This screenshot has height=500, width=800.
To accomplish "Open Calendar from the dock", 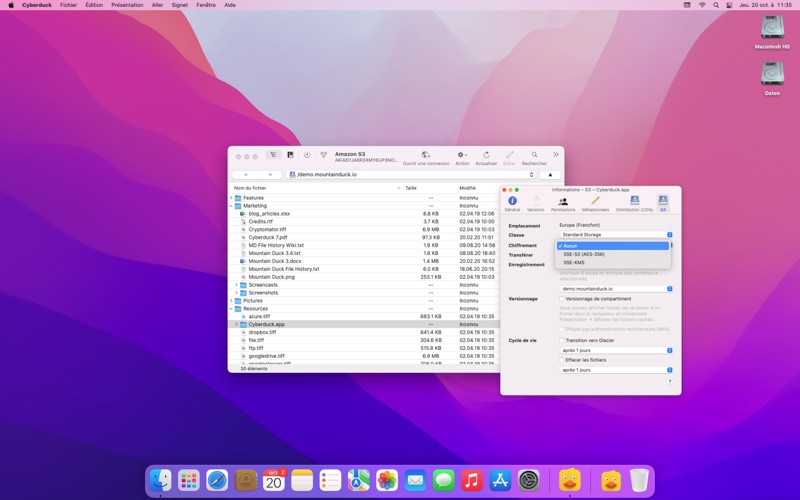I will [x=274, y=481].
